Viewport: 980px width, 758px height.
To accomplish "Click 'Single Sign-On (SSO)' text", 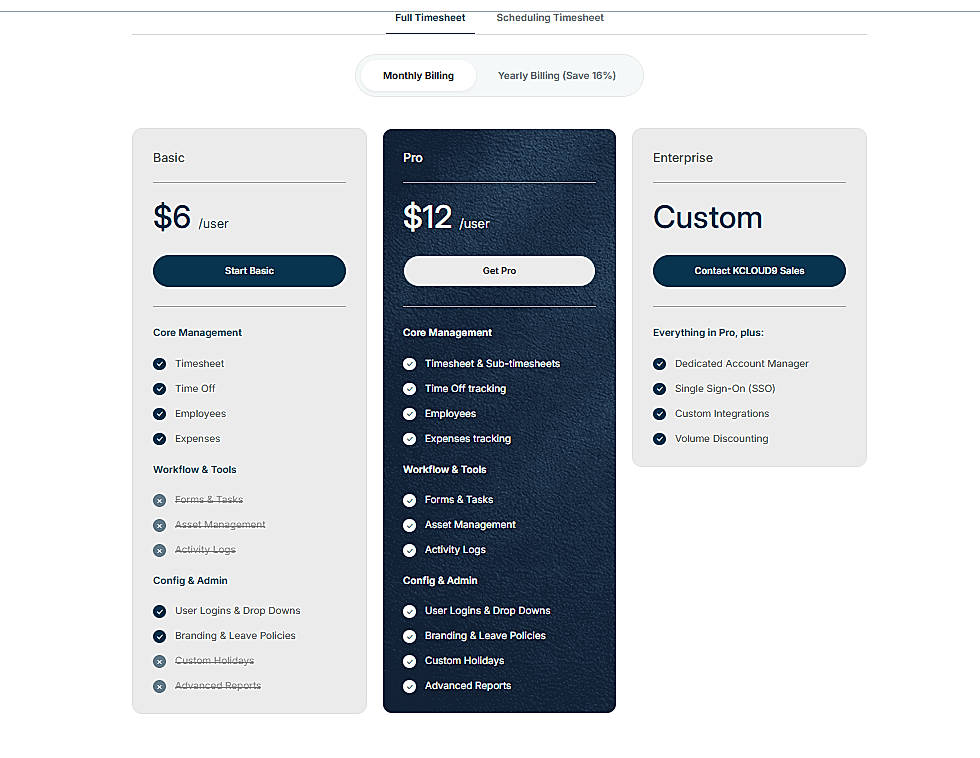I will (725, 389).
